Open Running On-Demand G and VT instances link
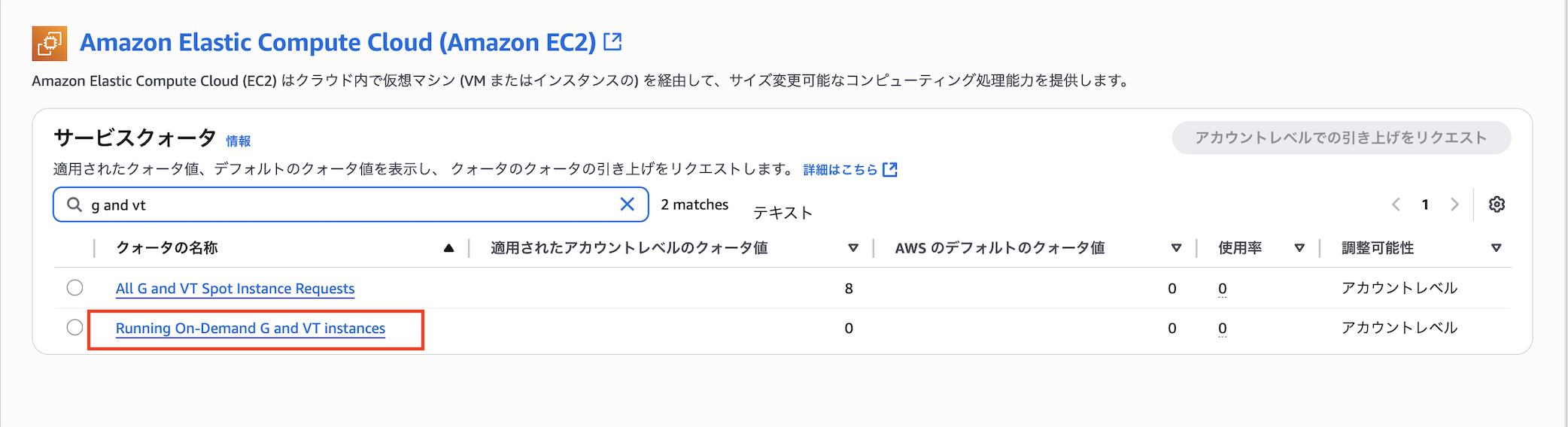The height and width of the screenshot is (427, 1568). [x=250, y=329]
